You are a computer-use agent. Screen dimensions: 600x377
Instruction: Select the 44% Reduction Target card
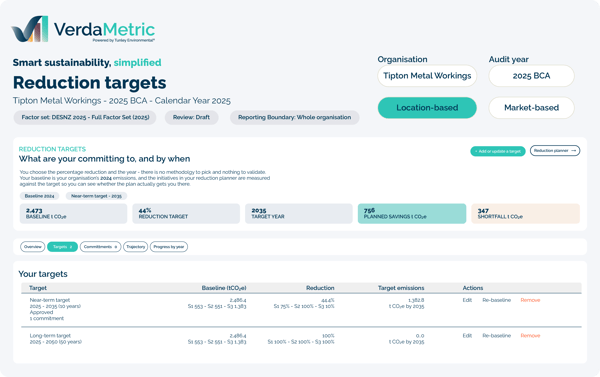[x=186, y=214]
